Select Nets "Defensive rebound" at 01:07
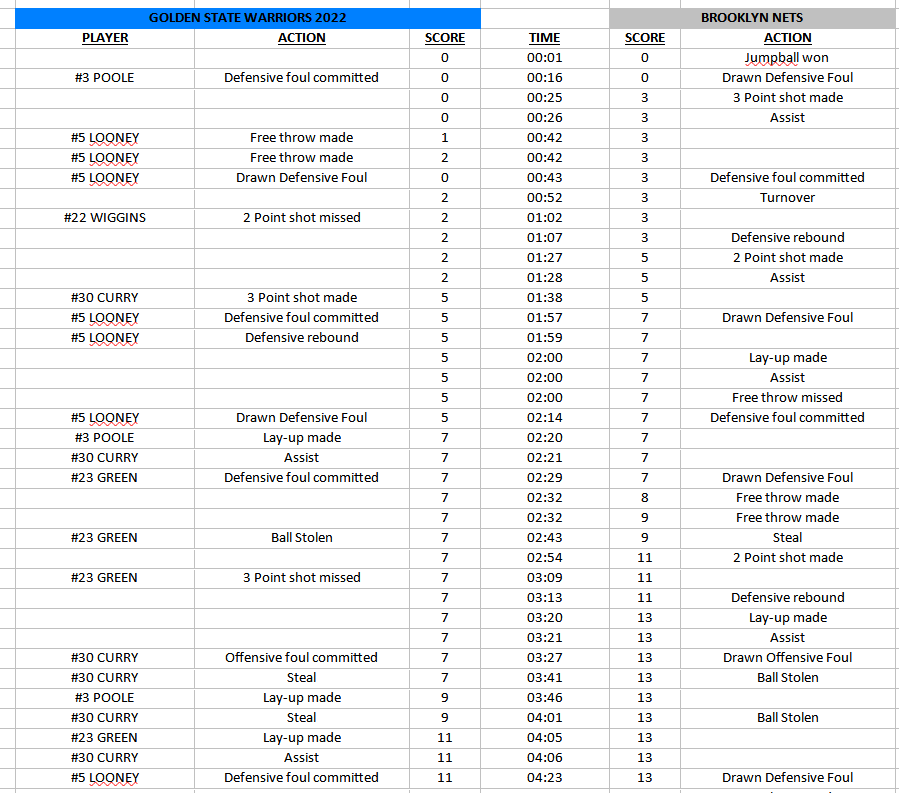This screenshot has width=899, height=793. click(788, 238)
